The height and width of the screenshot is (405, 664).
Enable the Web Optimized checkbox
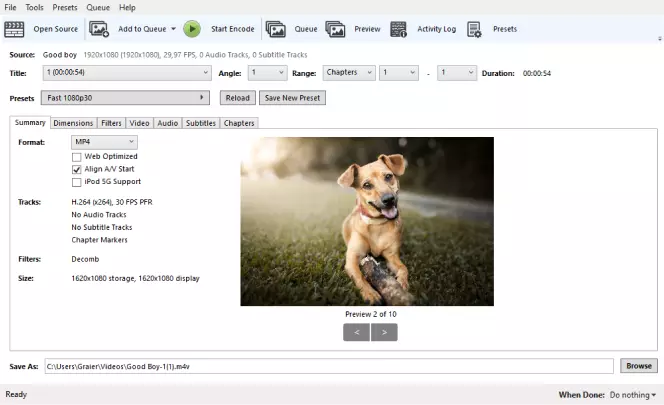coord(77,157)
